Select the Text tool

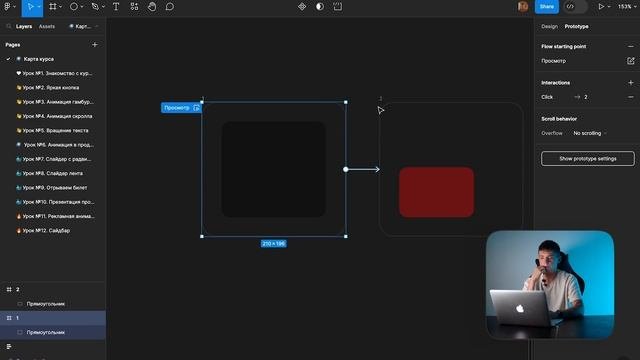click(x=116, y=7)
